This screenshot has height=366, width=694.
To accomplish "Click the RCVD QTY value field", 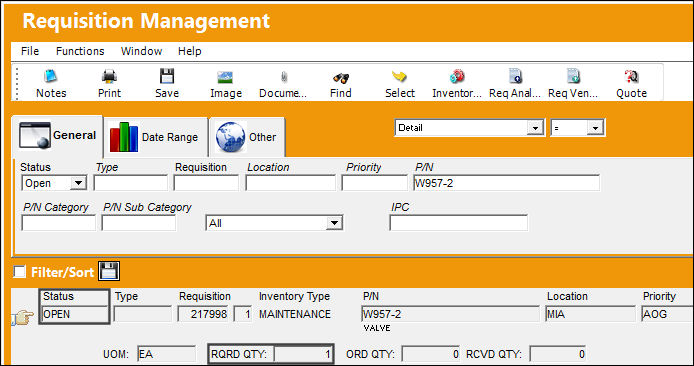I will click(x=558, y=354).
